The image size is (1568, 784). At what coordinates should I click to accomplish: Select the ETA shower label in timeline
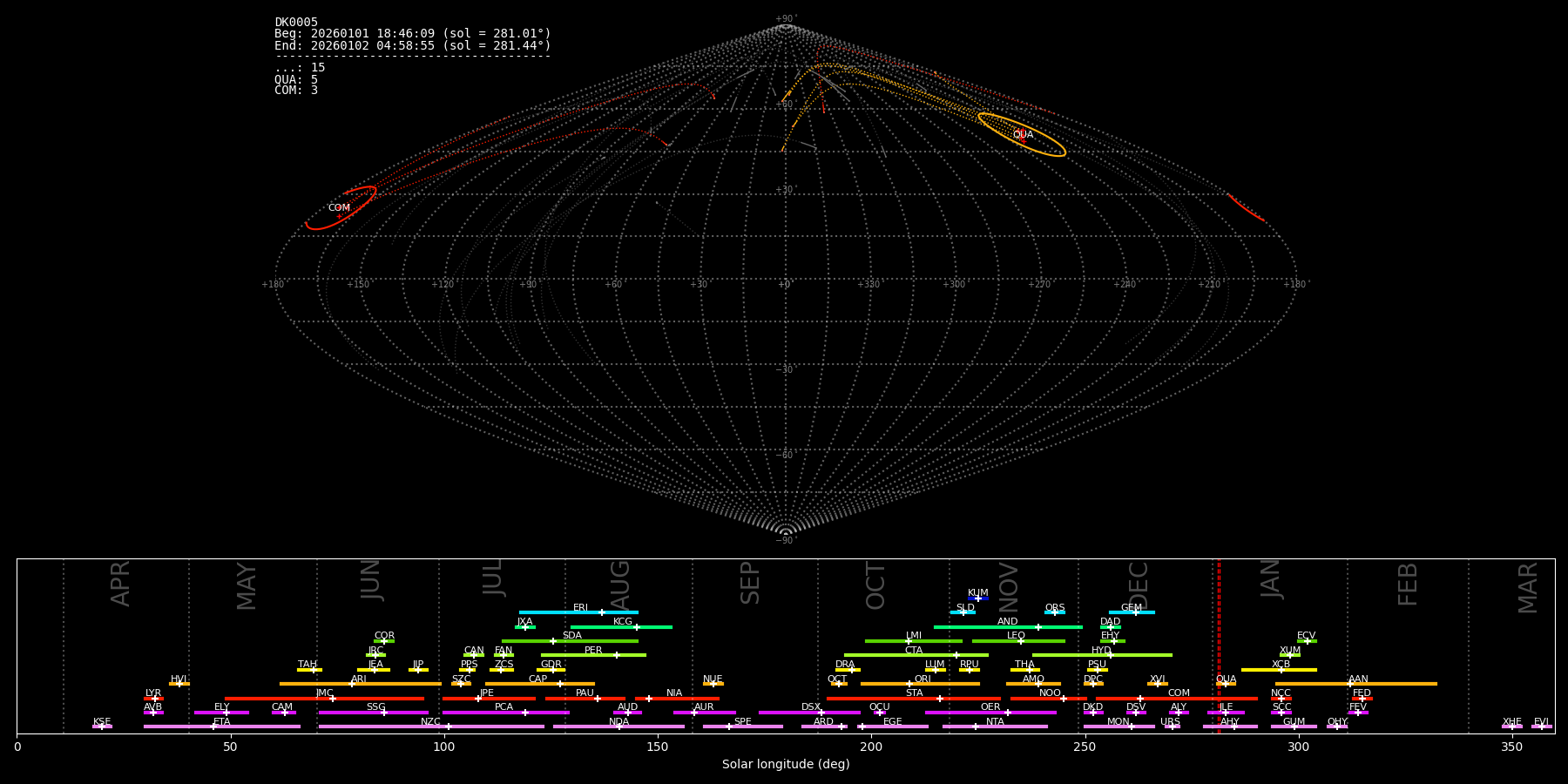[x=222, y=721]
